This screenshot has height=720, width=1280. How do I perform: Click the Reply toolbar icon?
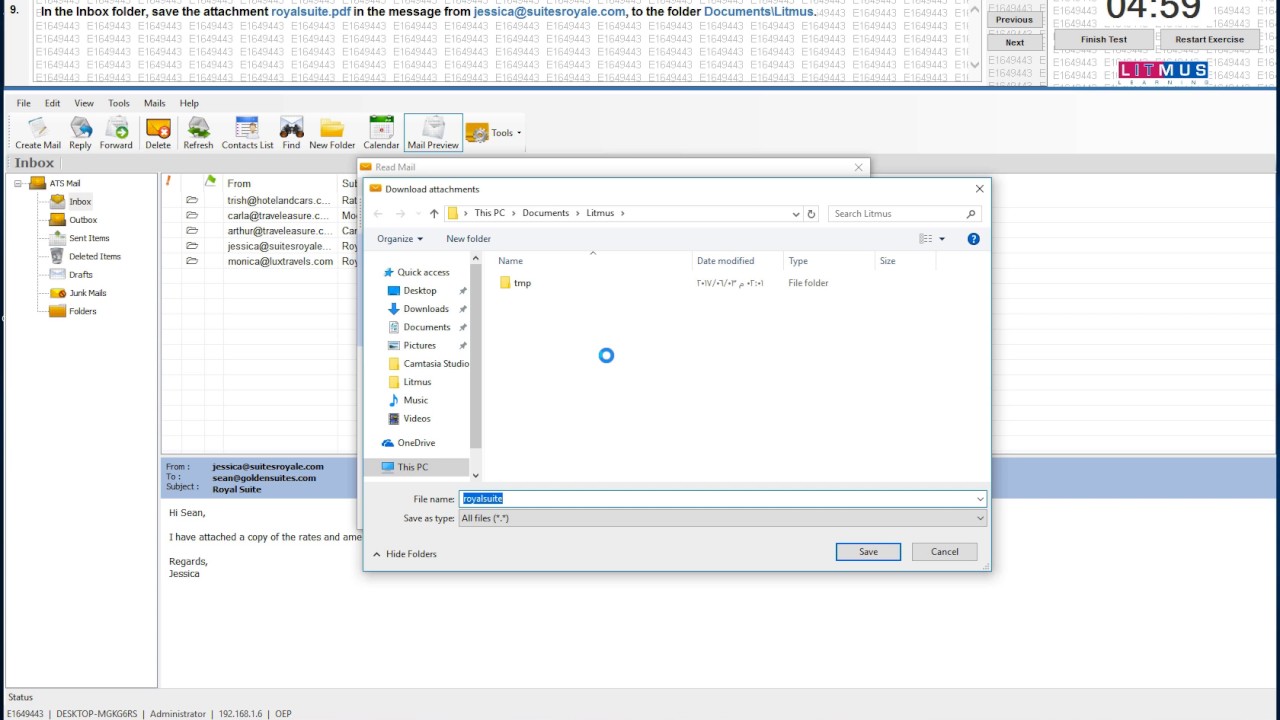pyautogui.click(x=80, y=133)
